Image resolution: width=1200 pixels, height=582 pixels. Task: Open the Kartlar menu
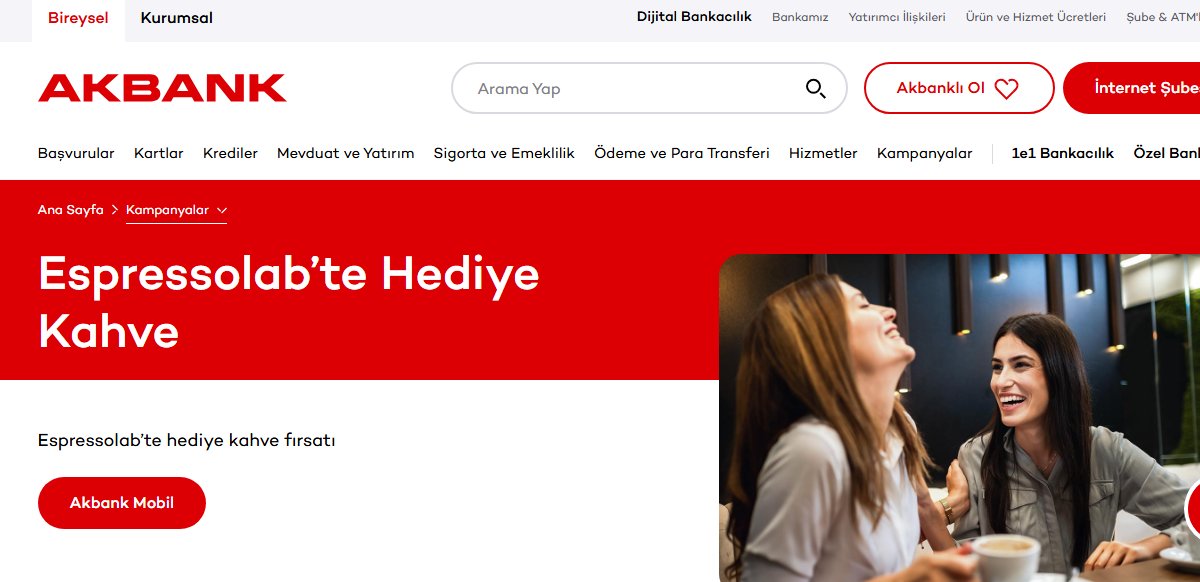pos(159,153)
